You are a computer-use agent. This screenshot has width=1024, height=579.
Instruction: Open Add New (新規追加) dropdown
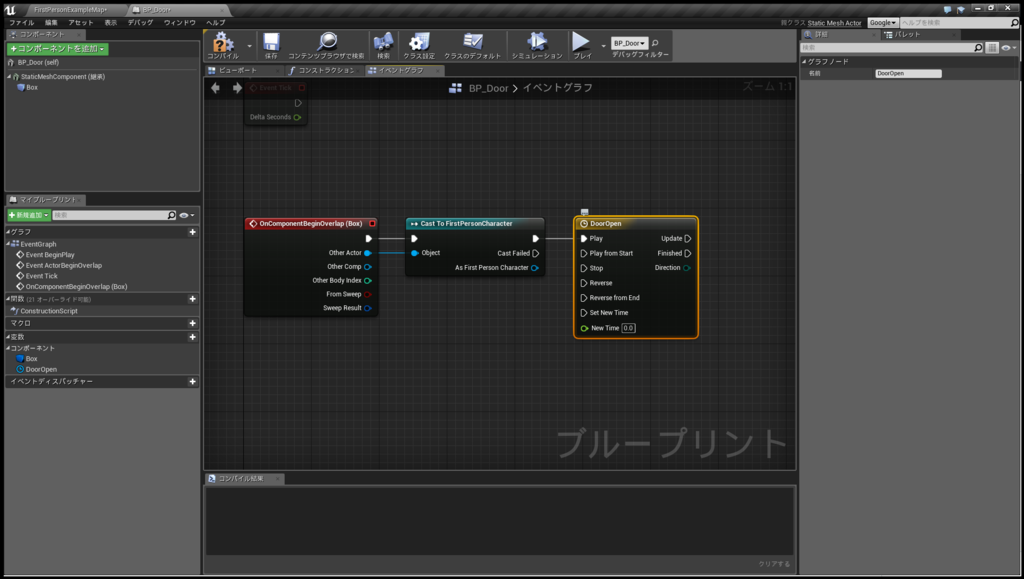(x=29, y=215)
